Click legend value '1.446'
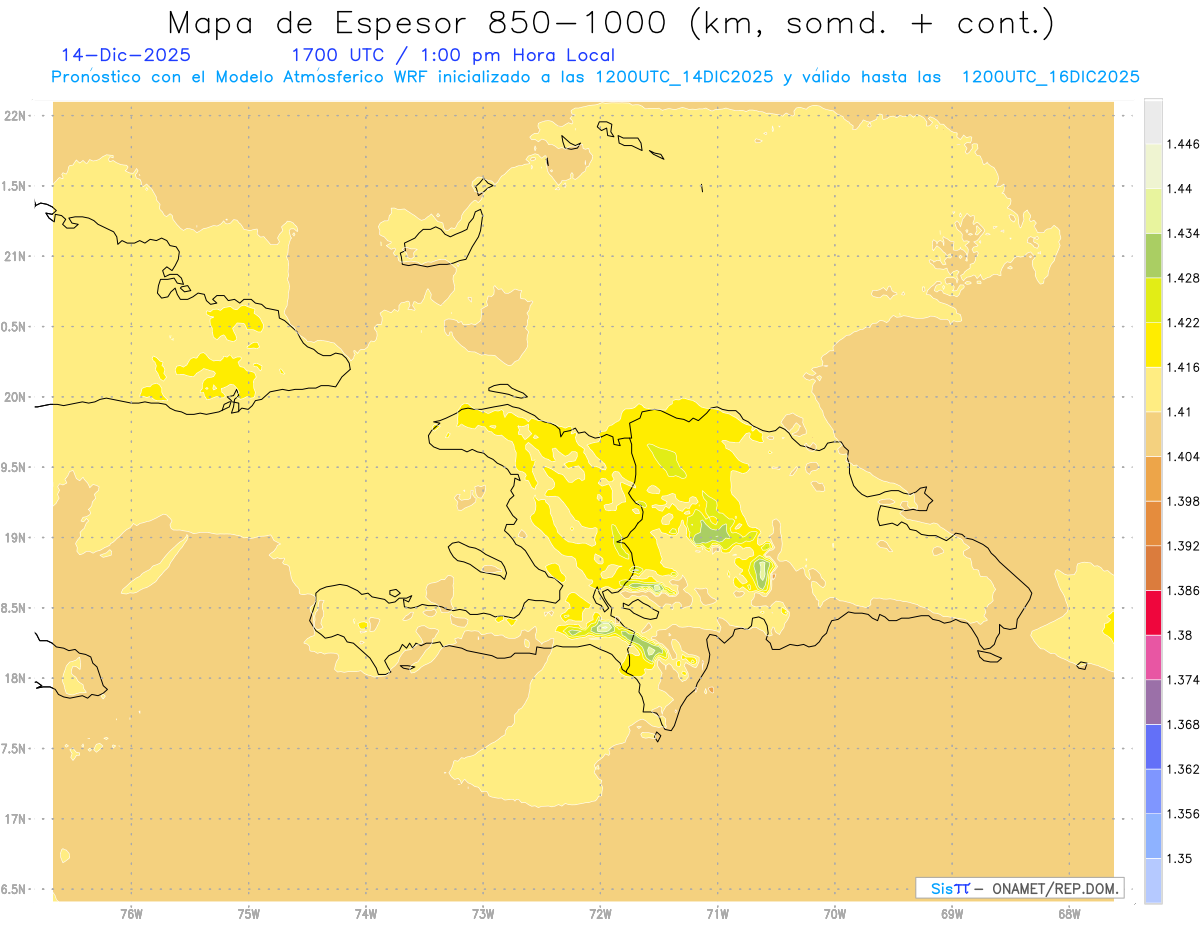1200x927 pixels. [1183, 144]
